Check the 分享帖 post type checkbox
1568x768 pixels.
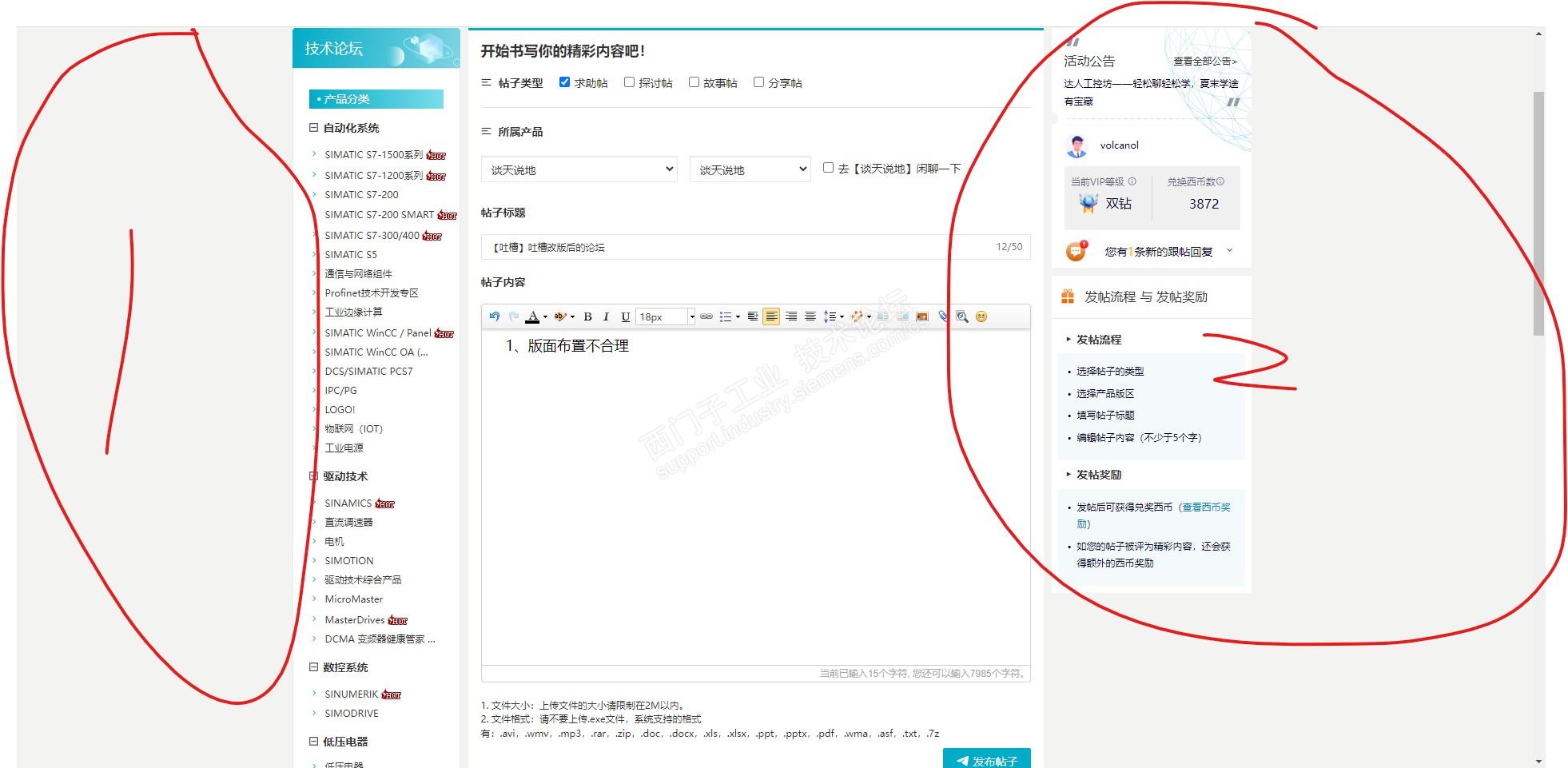(758, 82)
